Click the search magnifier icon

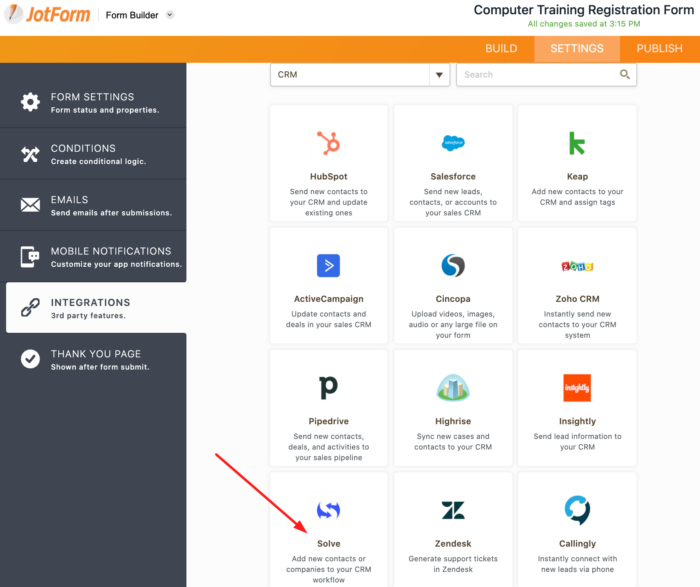(625, 75)
